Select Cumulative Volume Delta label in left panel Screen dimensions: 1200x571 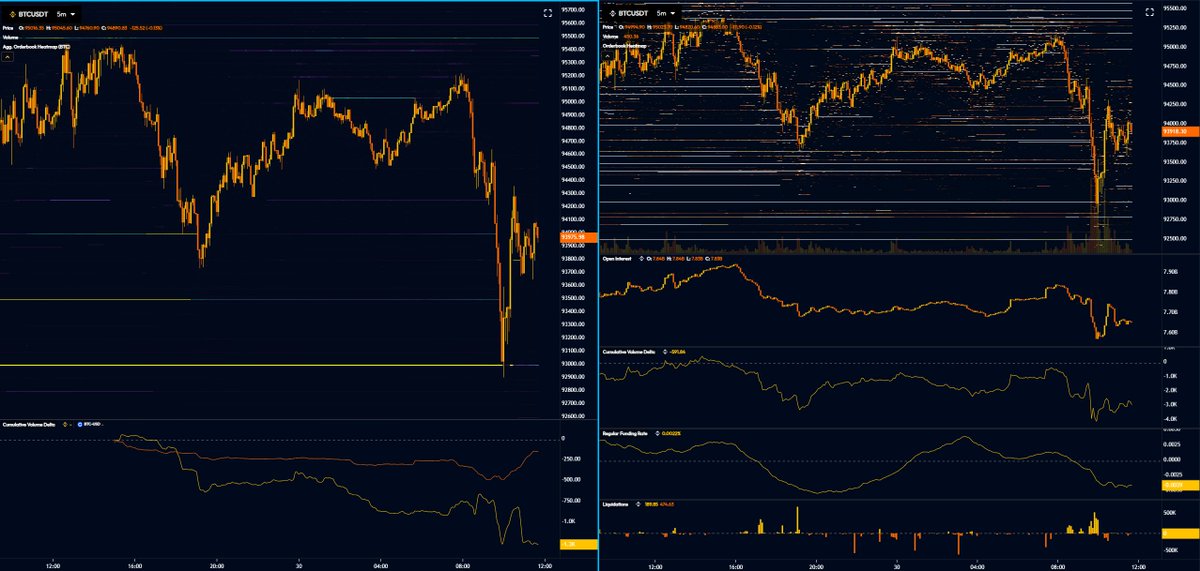(31, 425)
